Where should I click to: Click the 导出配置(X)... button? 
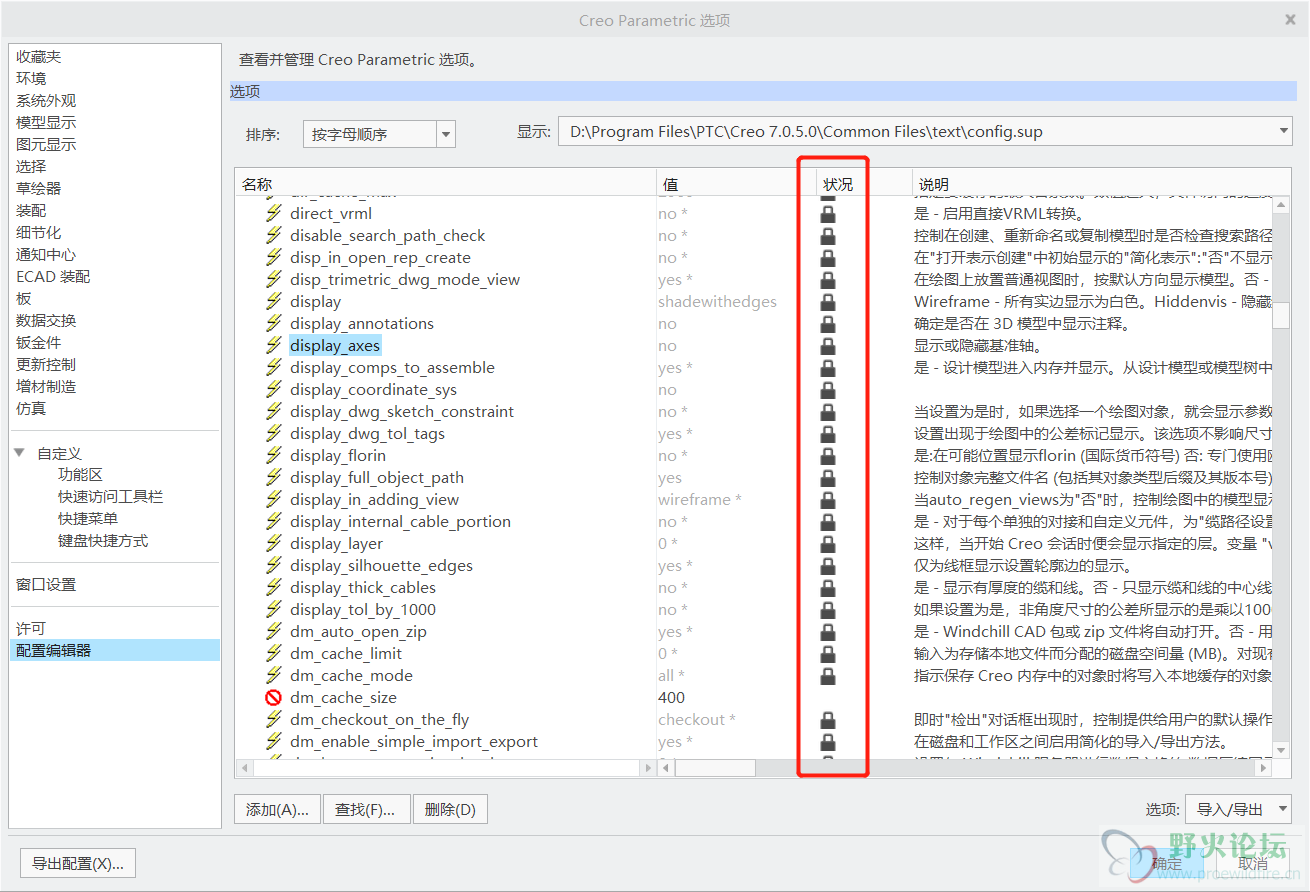(78, 863)
